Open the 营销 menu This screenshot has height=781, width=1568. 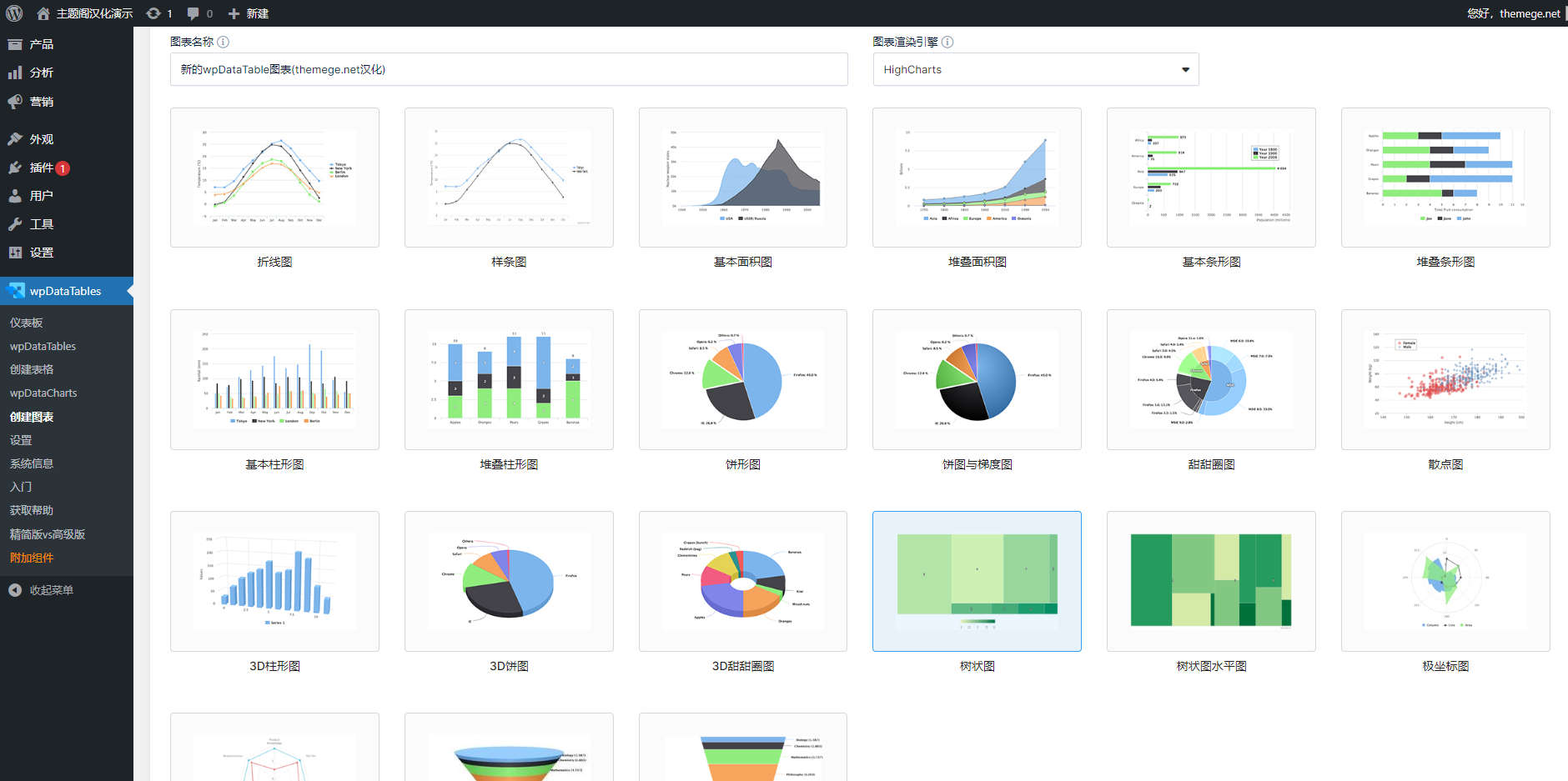point(67,102)
